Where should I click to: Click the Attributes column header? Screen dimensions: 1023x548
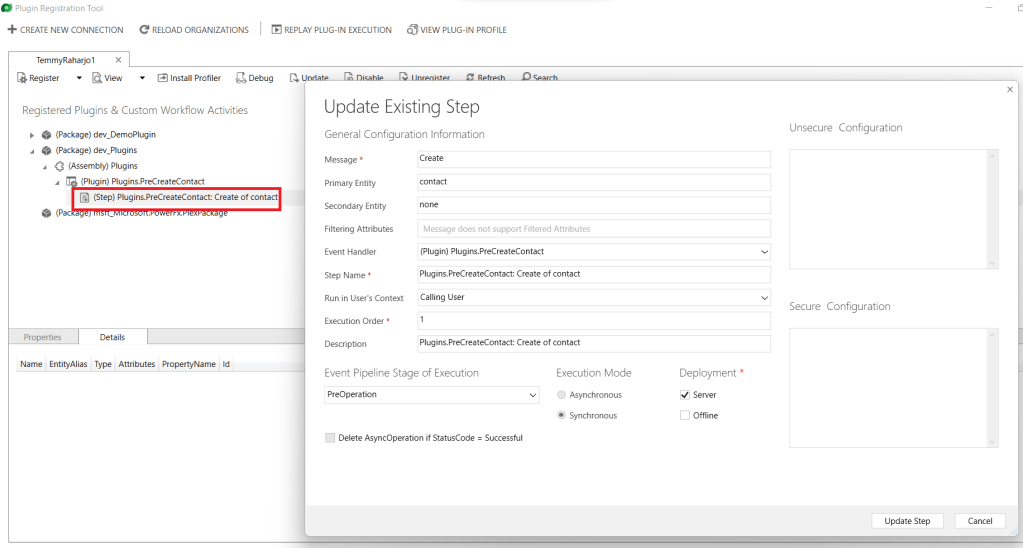point(136,364)
